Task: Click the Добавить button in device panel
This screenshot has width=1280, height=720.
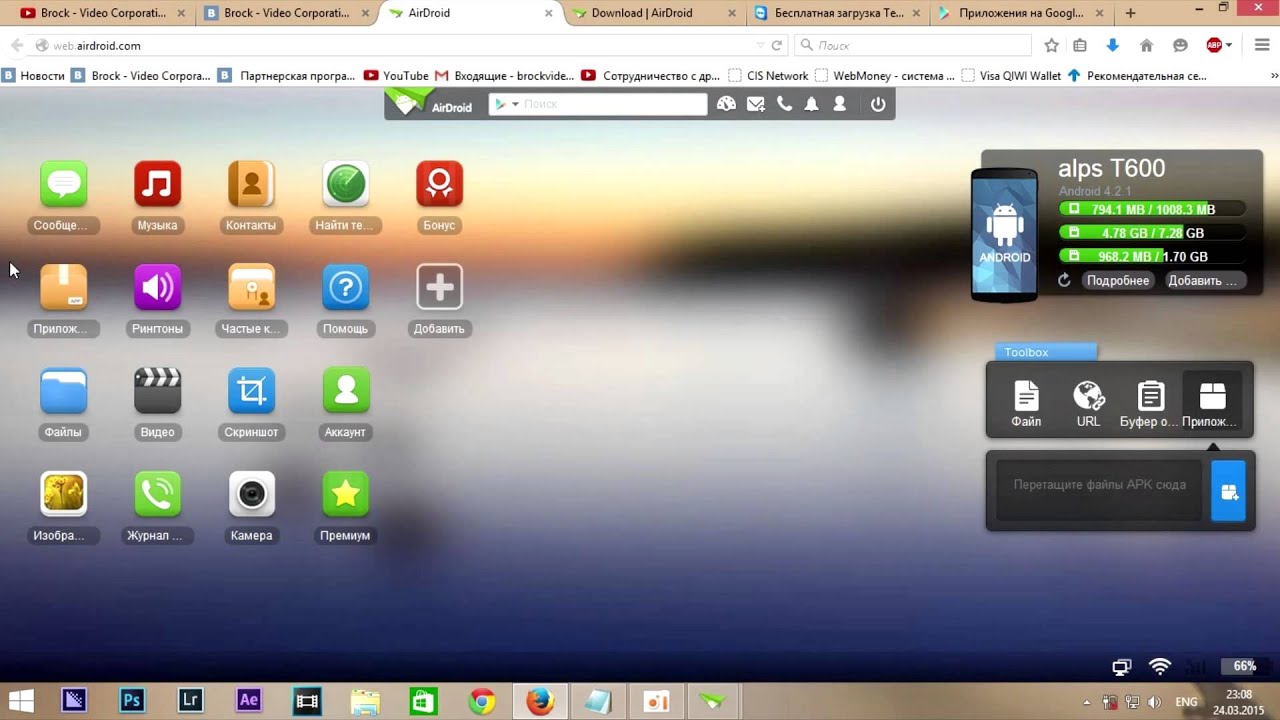Action: coord(1205,281)
